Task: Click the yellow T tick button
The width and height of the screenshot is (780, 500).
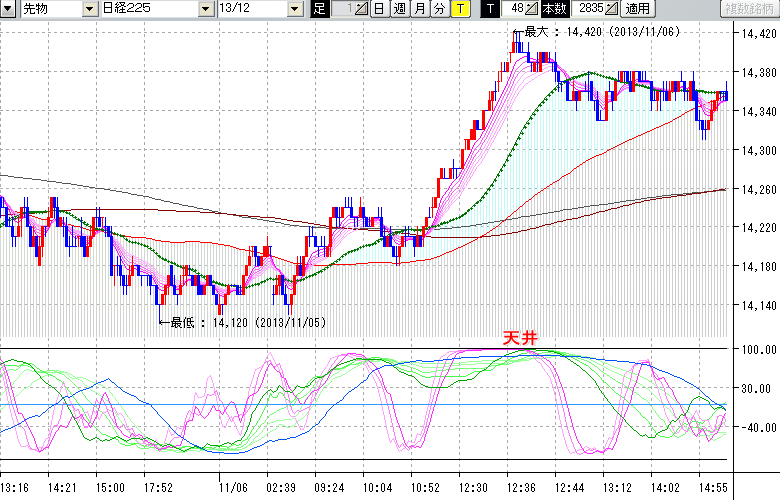Action: tap(459, 9)
